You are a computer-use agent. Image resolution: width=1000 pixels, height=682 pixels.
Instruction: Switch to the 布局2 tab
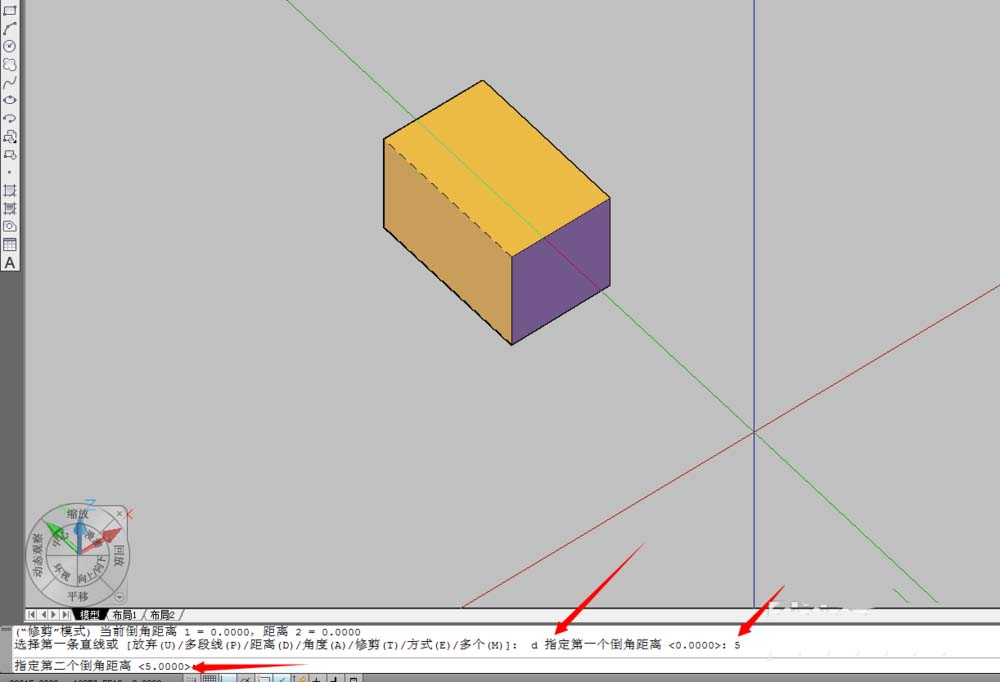click(x=163, y=613)
